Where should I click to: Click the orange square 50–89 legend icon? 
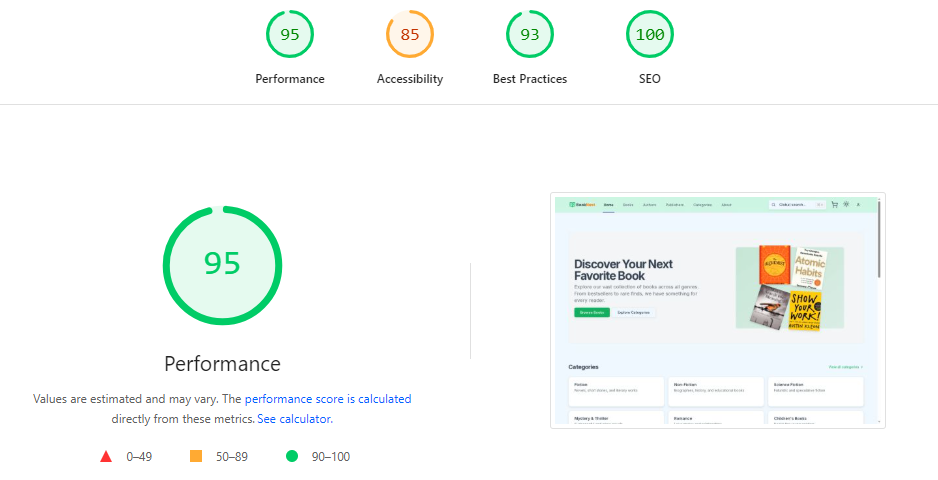pyautogui.click(x=196, y=457)
